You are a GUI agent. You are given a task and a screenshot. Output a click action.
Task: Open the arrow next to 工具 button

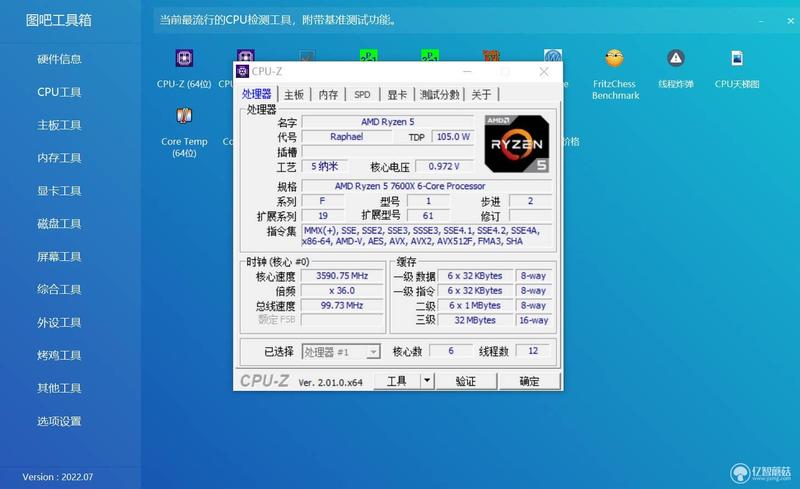click(x=427, y=381)
